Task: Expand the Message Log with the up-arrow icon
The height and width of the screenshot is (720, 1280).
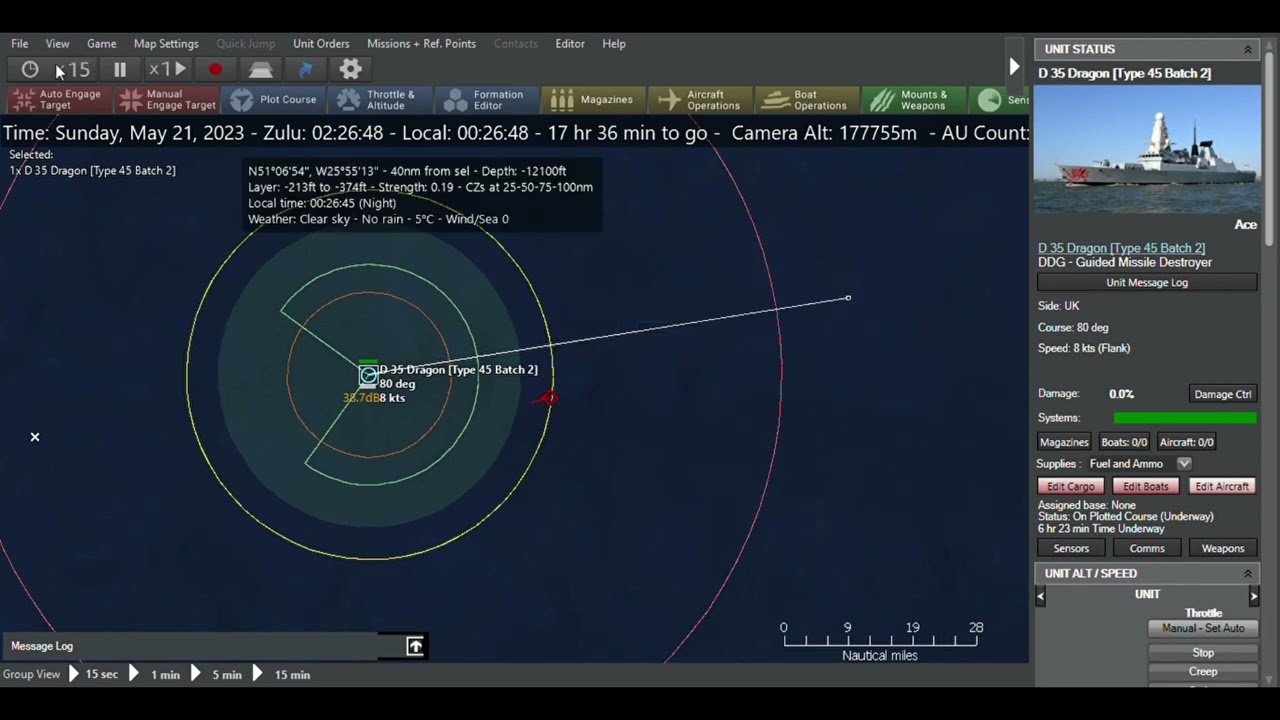Action: [x=415, y=646]
